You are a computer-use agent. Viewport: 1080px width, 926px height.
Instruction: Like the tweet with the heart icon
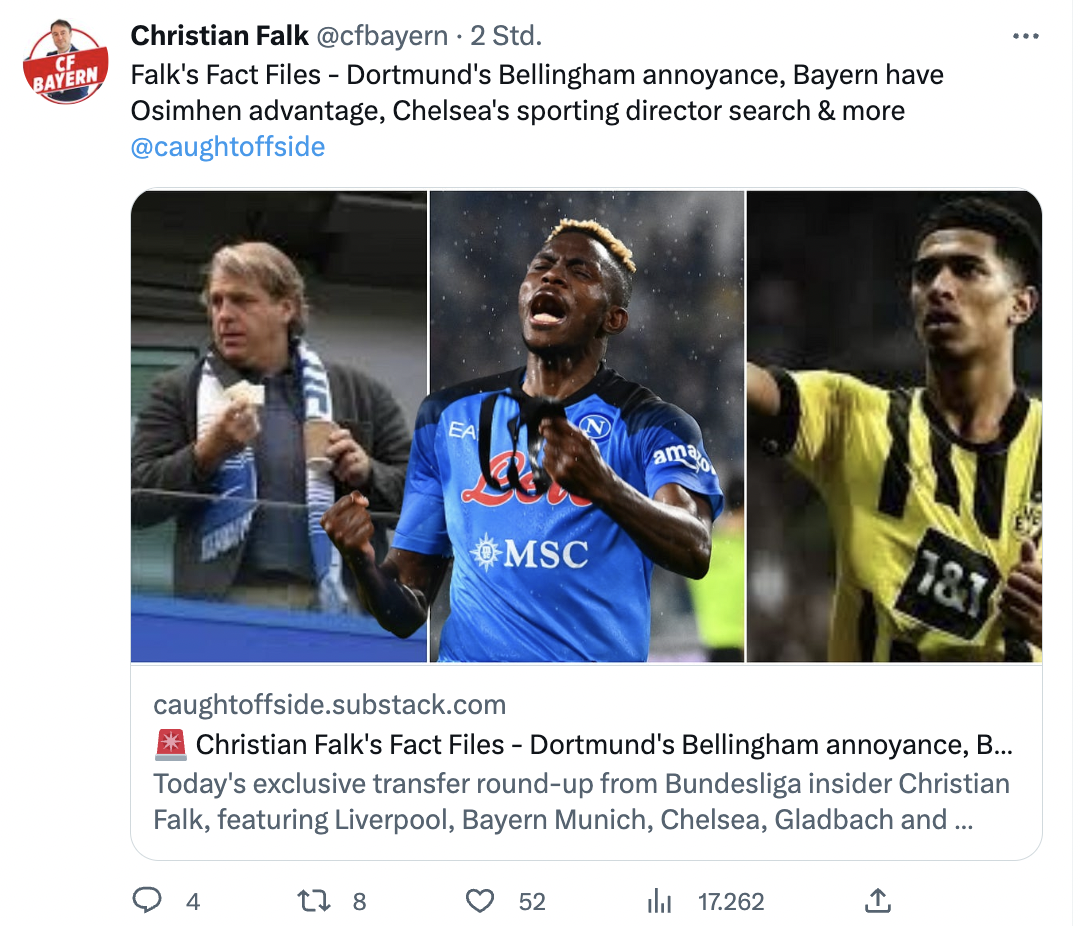481,901
